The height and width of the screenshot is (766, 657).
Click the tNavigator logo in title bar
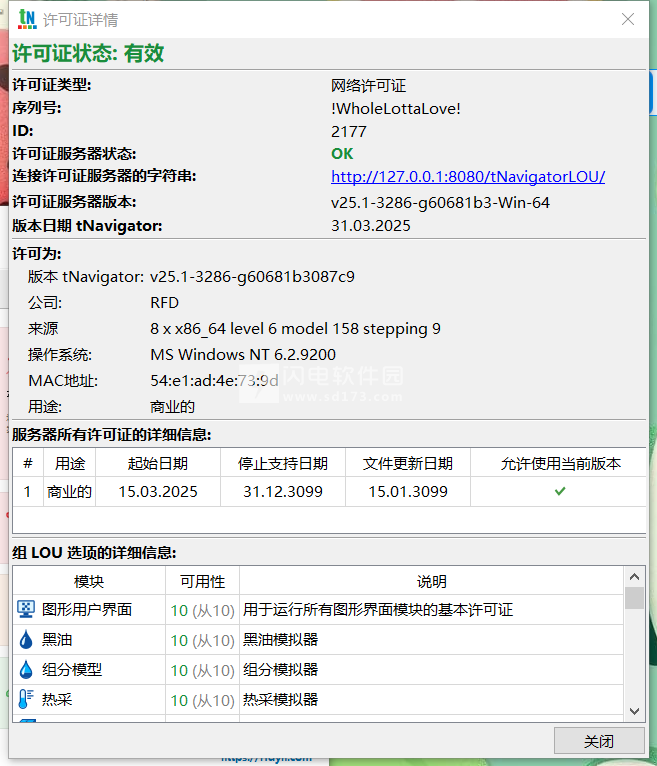27,19
